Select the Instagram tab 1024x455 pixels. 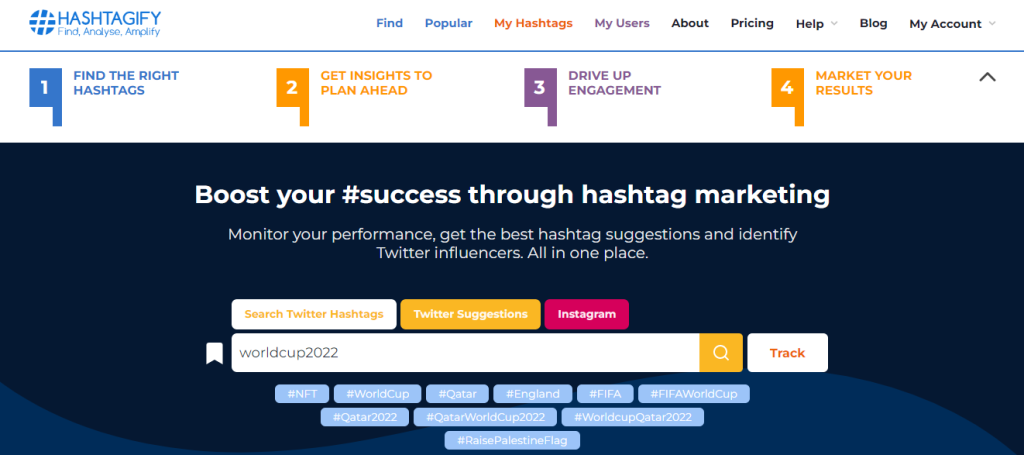[x=586, y=314]
